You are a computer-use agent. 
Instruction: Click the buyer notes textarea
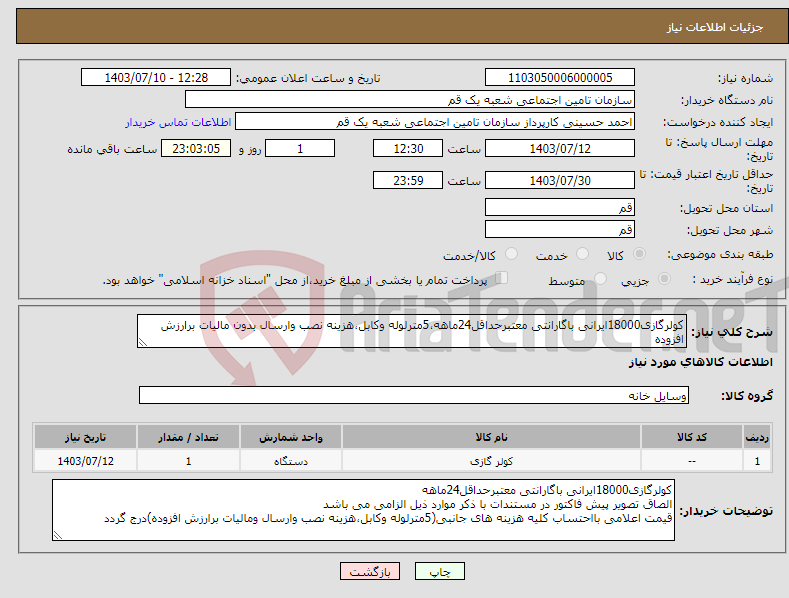363,510
